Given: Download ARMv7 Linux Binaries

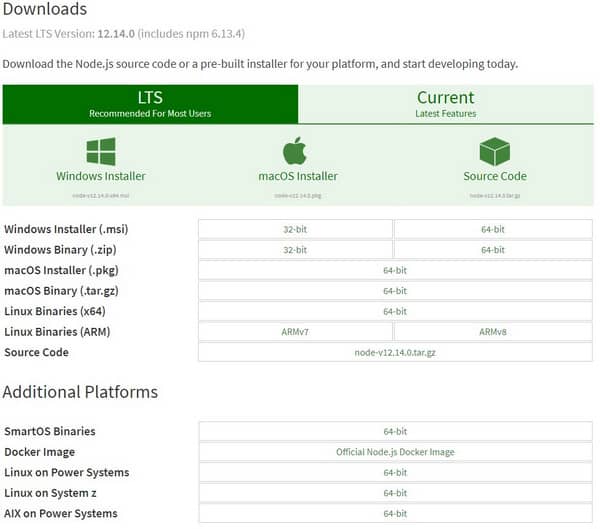Looking at the screenshot, I should point(295,332).
